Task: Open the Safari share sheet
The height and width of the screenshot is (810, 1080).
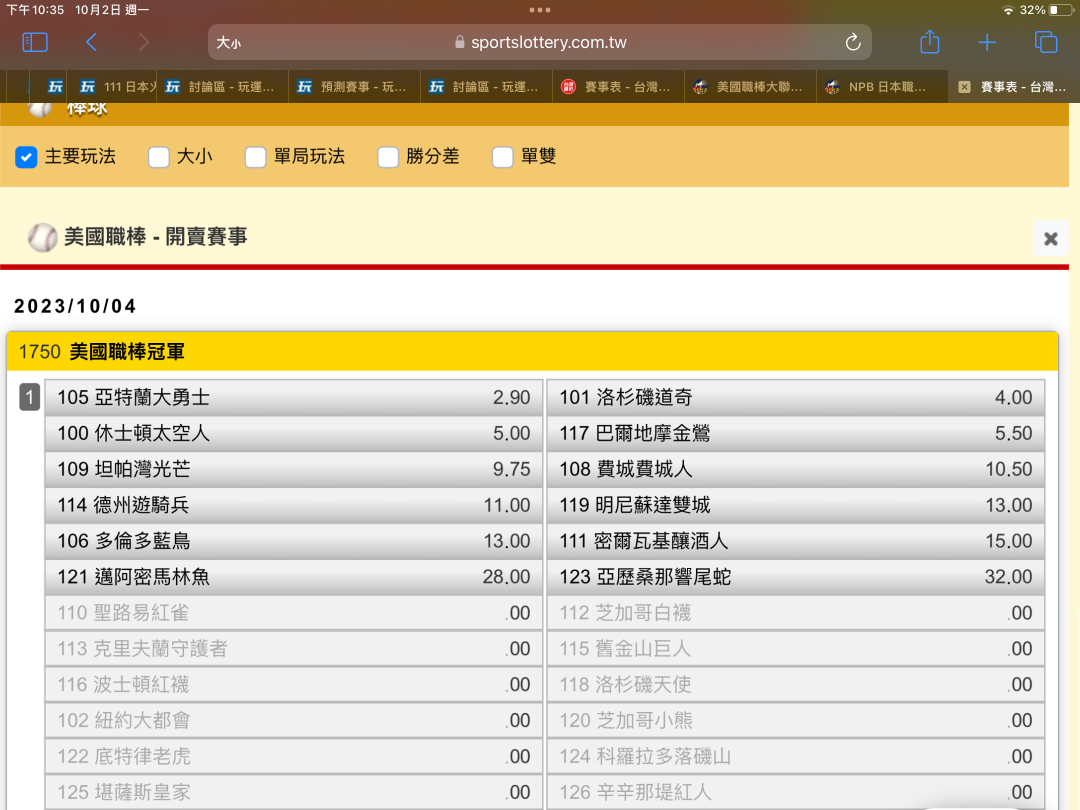Action: [930, 42]
